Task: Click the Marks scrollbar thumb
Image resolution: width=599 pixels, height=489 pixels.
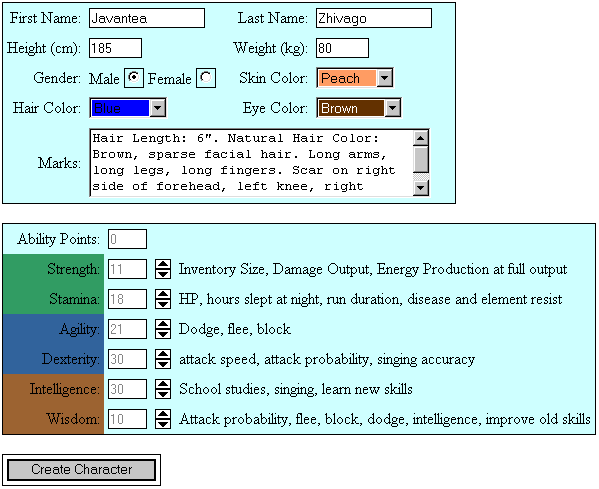Action: pyautogui.click(x=421, y=159)
